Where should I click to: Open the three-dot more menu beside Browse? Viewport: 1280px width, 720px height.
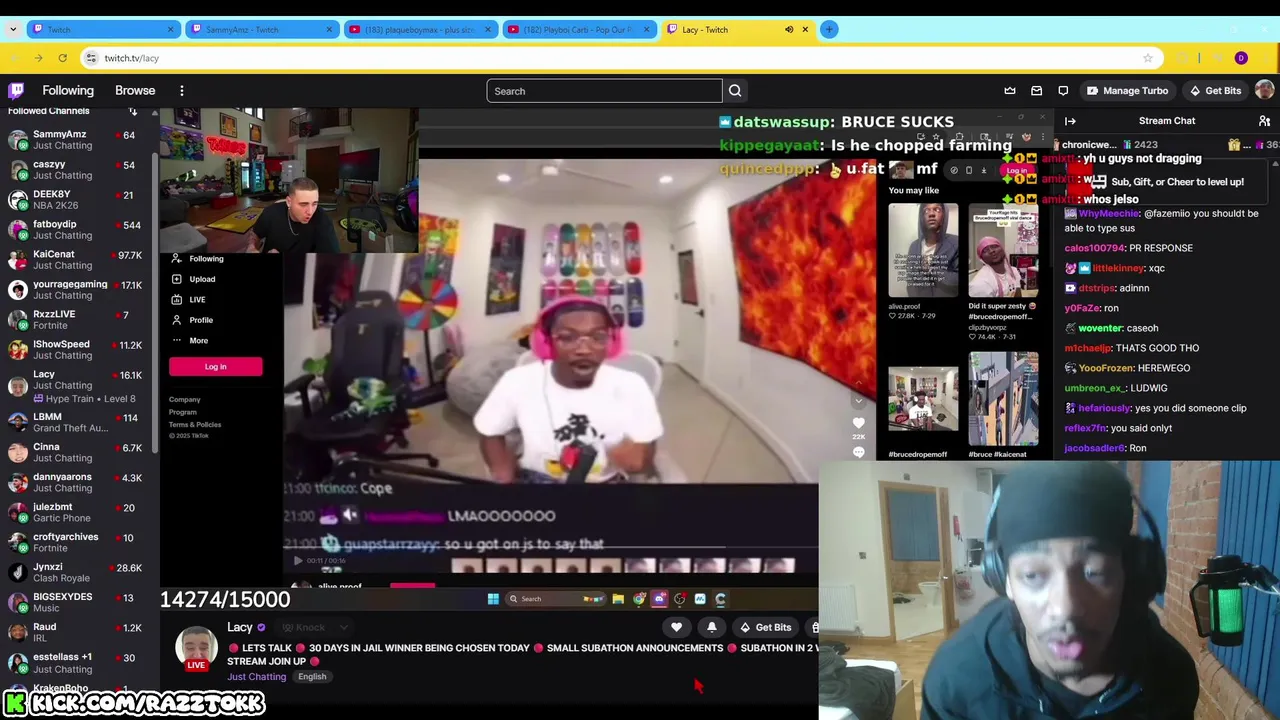(x=181, y=91)
